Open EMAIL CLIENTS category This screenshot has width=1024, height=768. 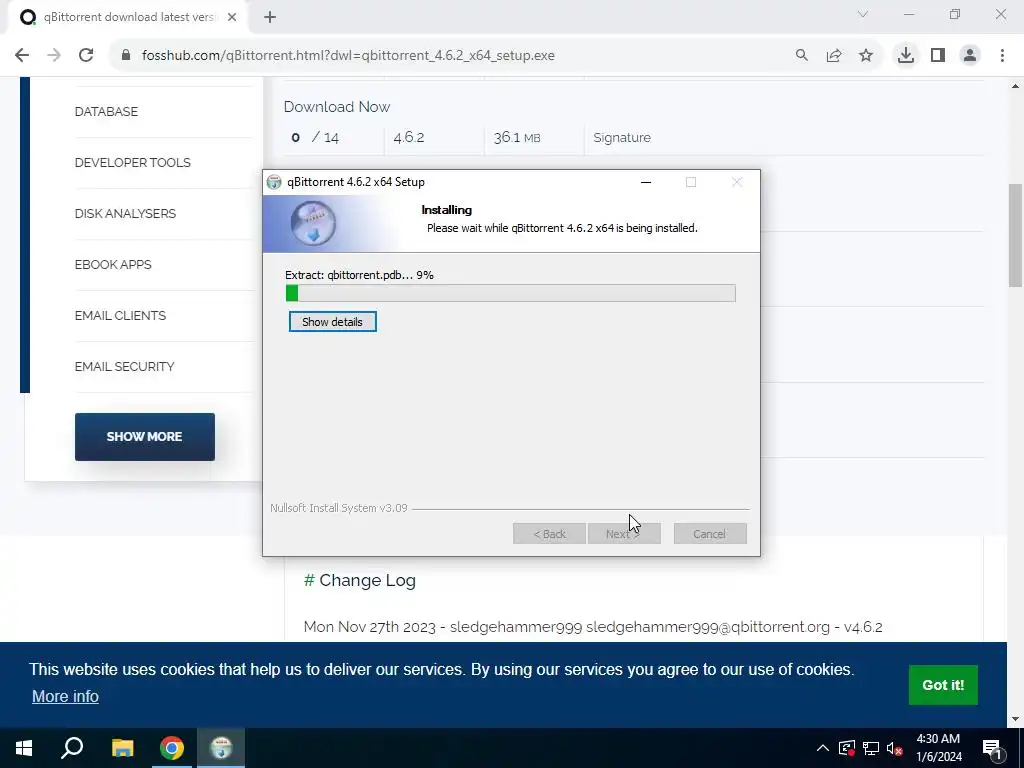(120, 315)
